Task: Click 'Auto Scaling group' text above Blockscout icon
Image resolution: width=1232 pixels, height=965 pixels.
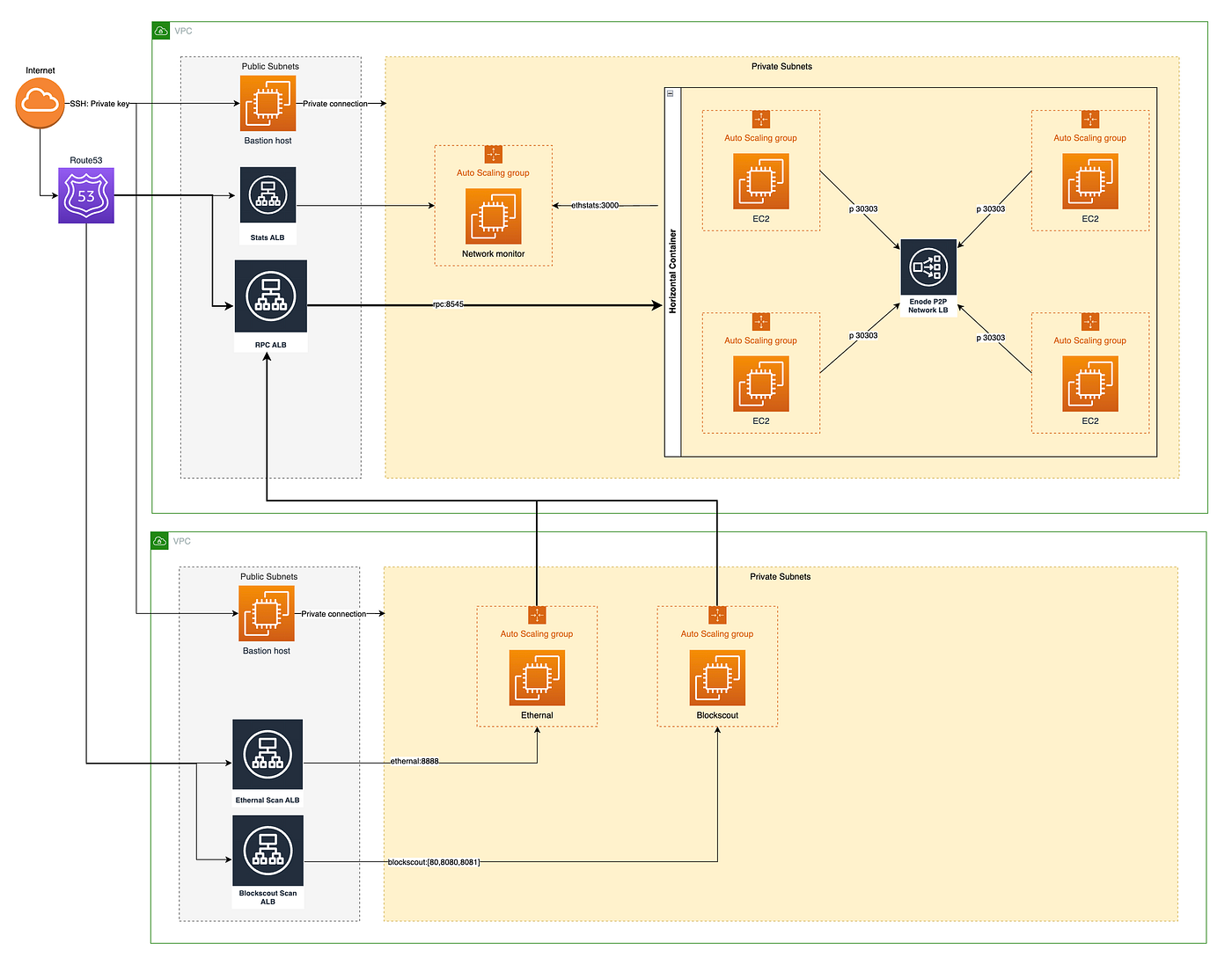Action: [717, 633]
